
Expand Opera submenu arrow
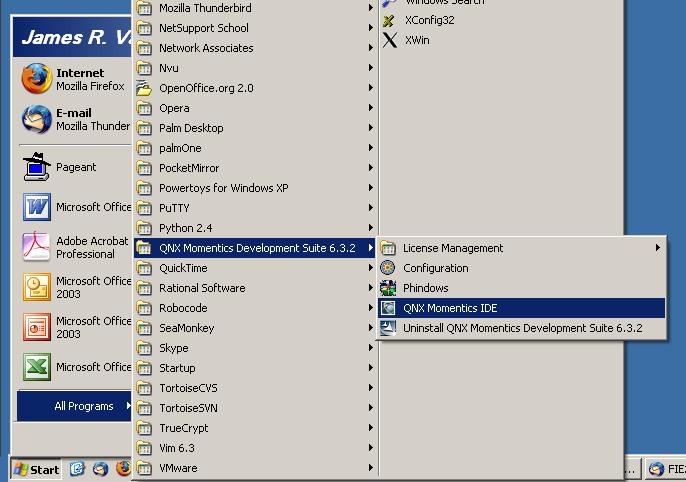[x=371, y=108]
